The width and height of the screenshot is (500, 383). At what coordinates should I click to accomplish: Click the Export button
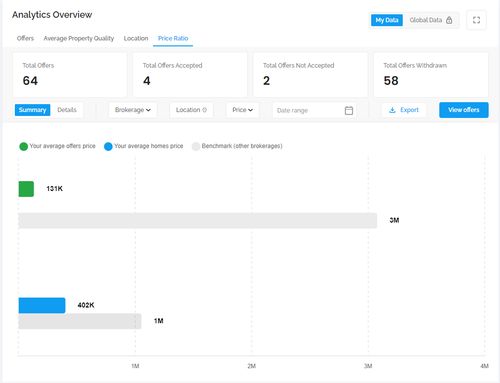pyautogui.click(x=404, y=110)
